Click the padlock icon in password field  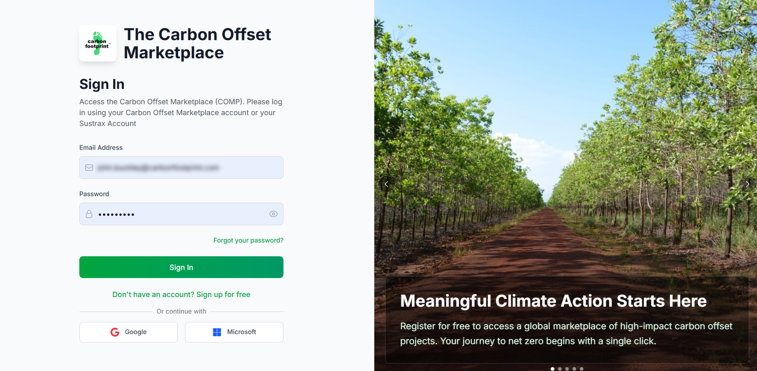[x=89, y=214]
